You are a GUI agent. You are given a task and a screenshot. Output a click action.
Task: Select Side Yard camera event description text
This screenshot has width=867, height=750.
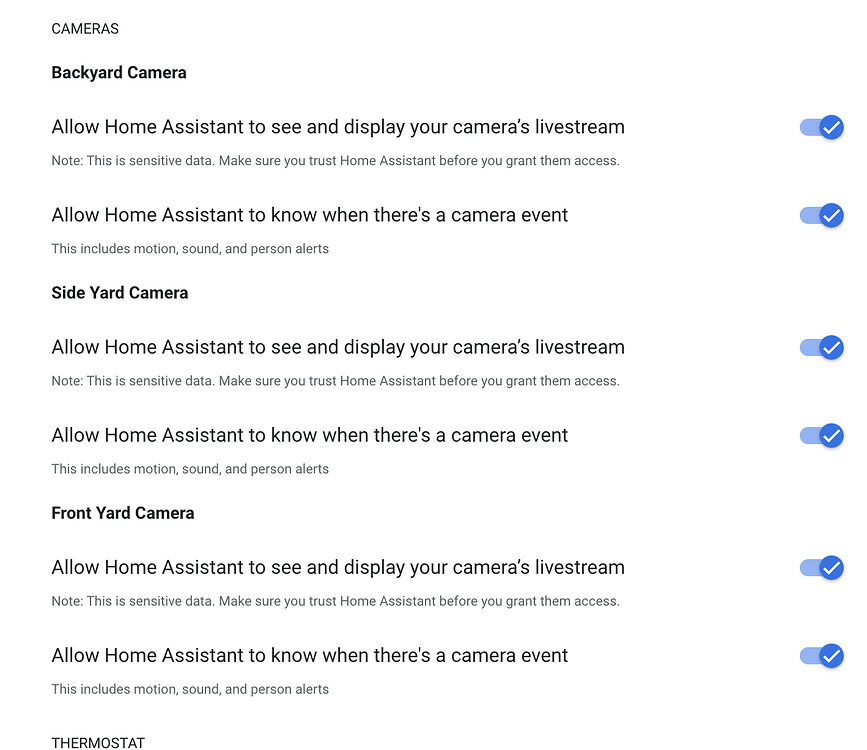(189, 468)
